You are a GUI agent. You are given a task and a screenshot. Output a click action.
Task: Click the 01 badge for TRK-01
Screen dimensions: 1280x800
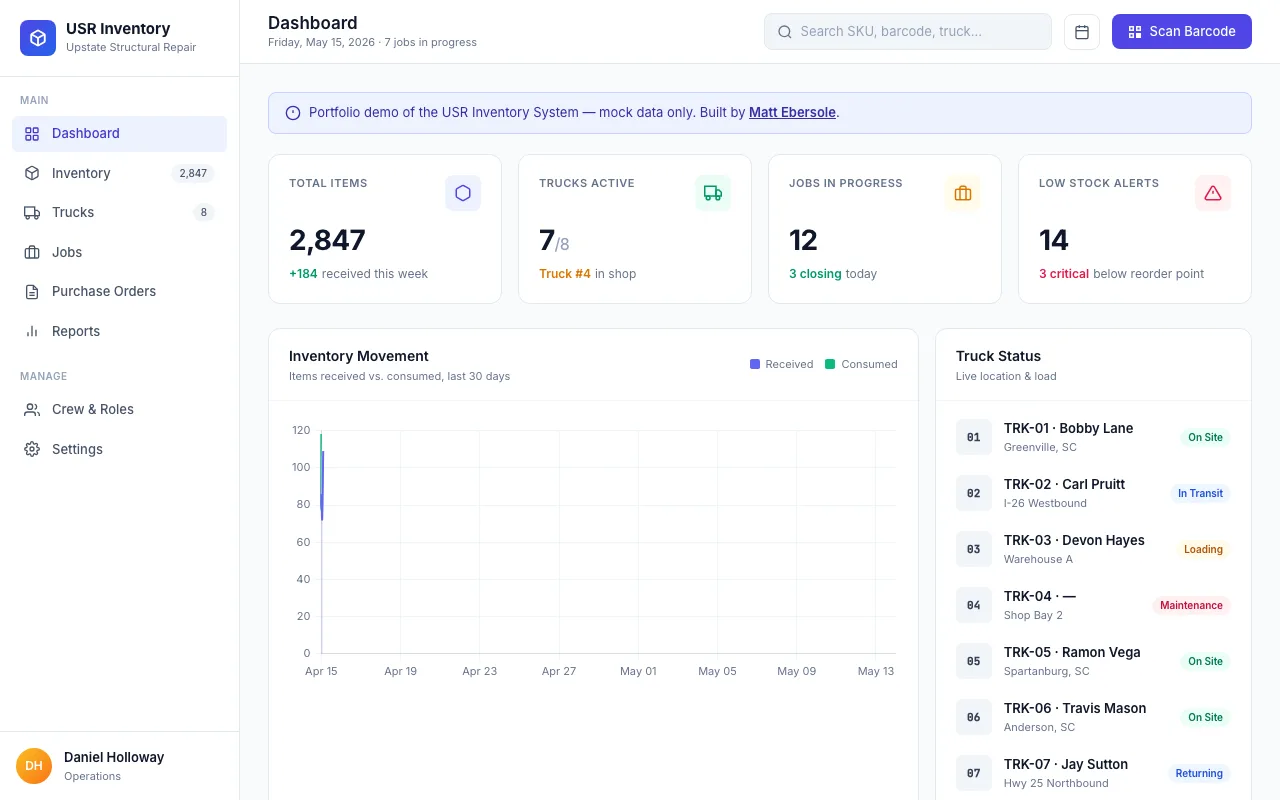pyautogui.click(x=974, y=437)
